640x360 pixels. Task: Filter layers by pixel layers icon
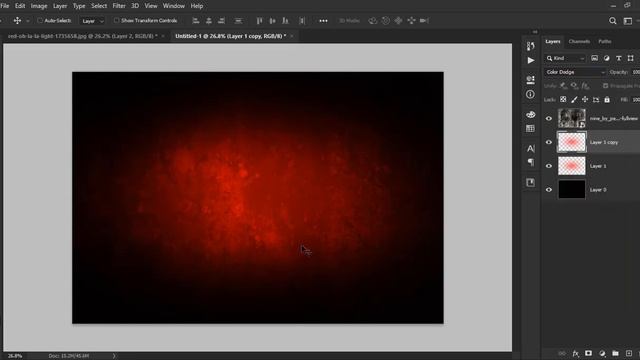click(x=594, y=58)
